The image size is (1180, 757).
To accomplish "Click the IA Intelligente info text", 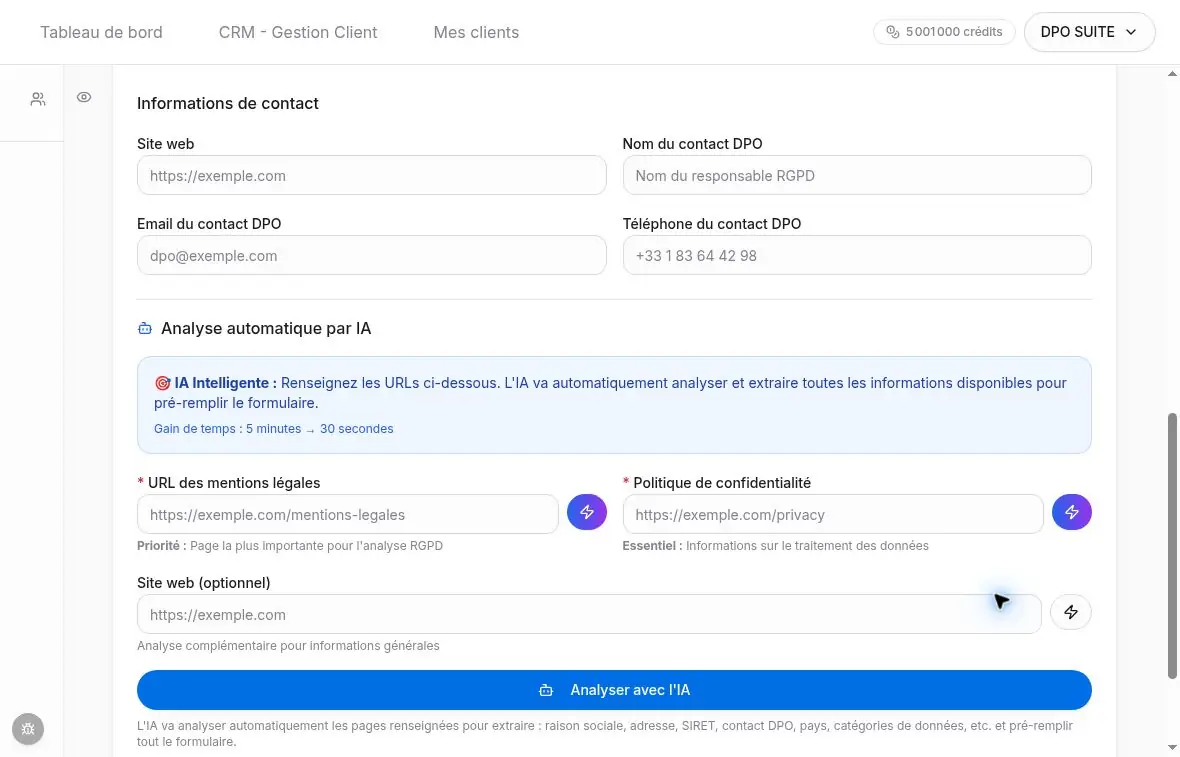I will tap(610, 393).
